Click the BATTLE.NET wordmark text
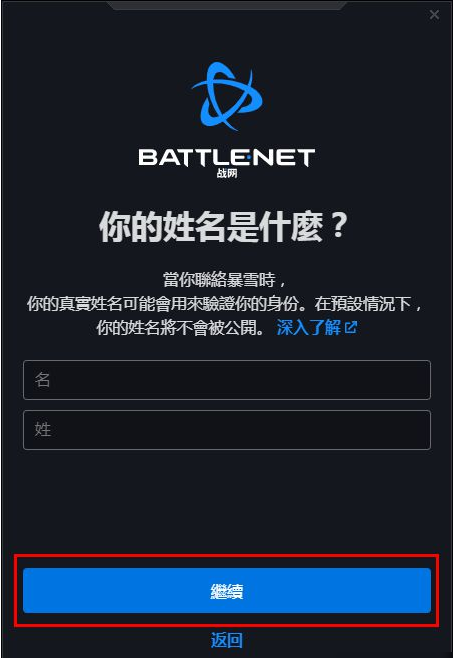The height and width of the screenshot is (658, 453). (x=227, y=157)
